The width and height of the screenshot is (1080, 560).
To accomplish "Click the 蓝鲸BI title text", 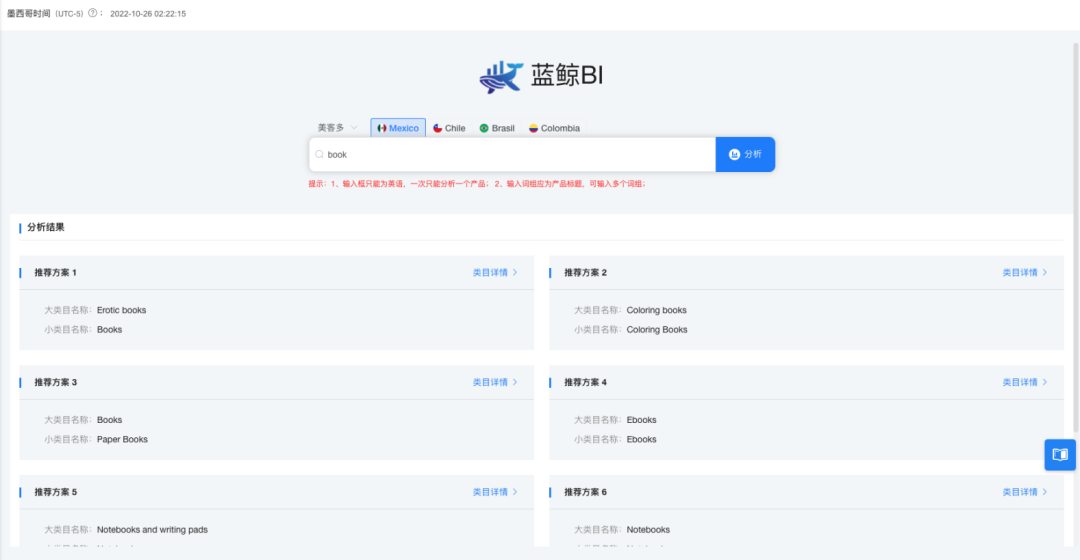I will [x=567, y=75].
